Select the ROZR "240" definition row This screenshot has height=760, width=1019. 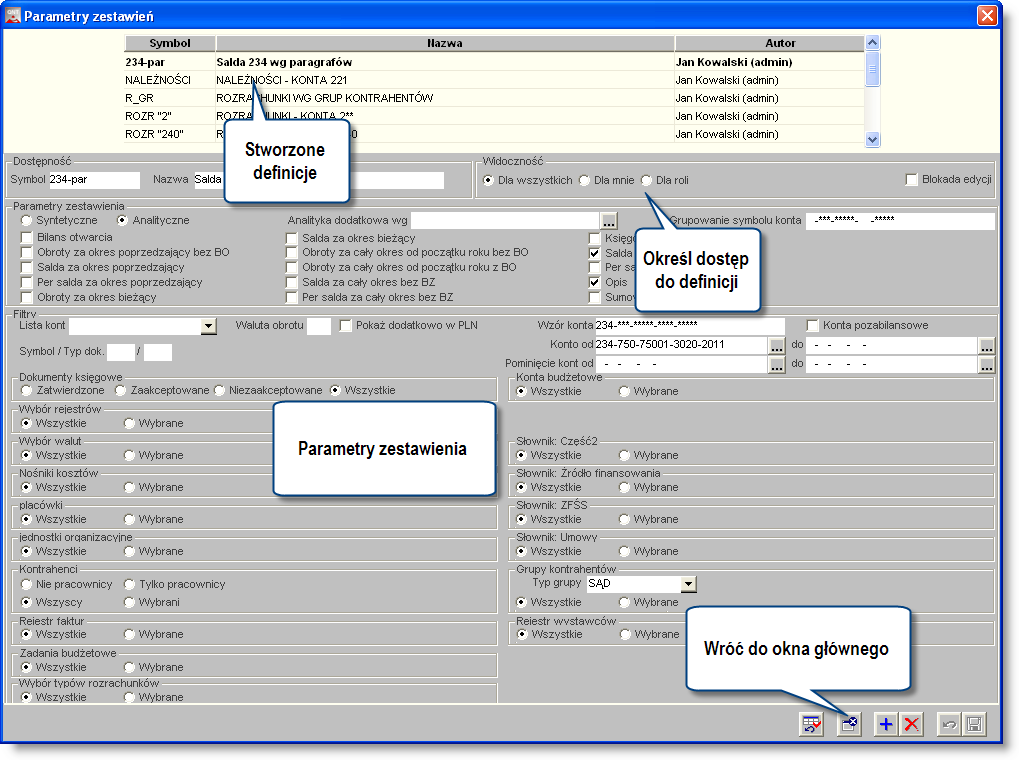tap(494, 134)
